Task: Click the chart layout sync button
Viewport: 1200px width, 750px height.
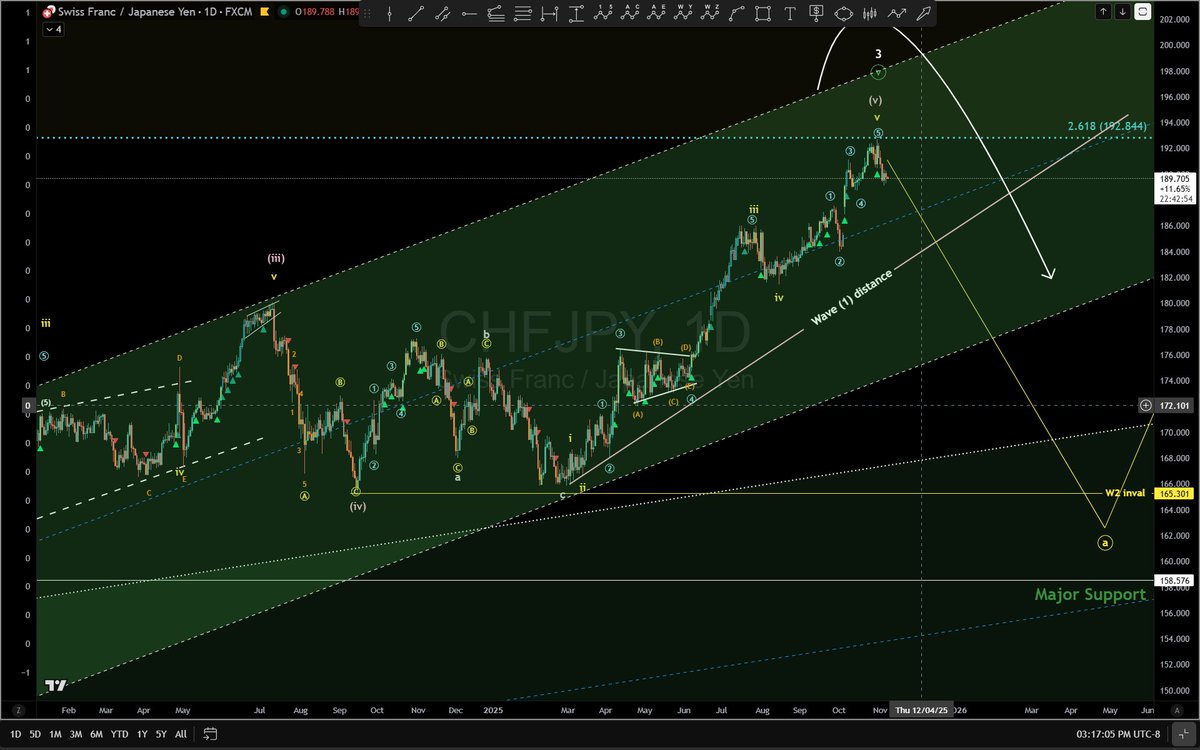Action: tap(1144, 11)
